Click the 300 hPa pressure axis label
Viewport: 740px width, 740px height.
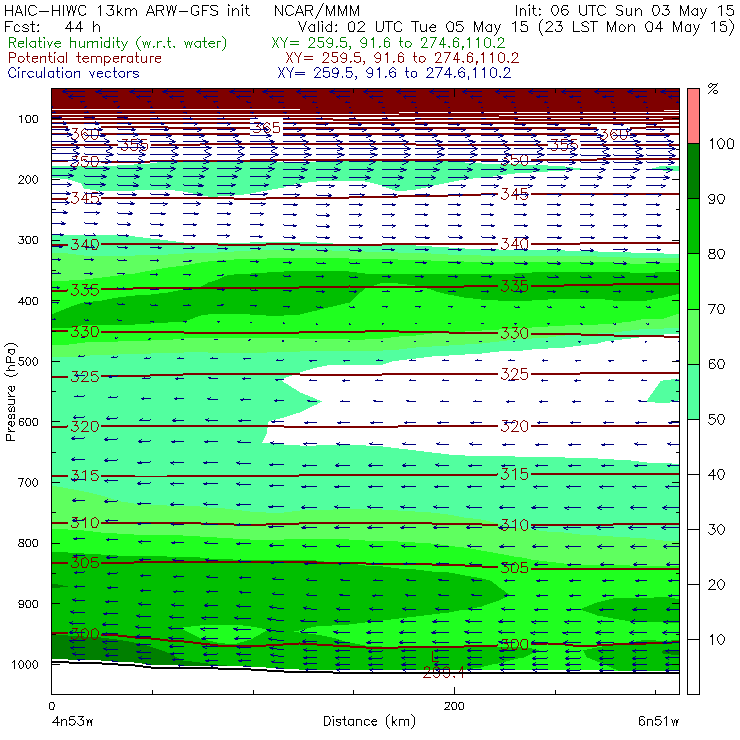(x=28, y=240)
